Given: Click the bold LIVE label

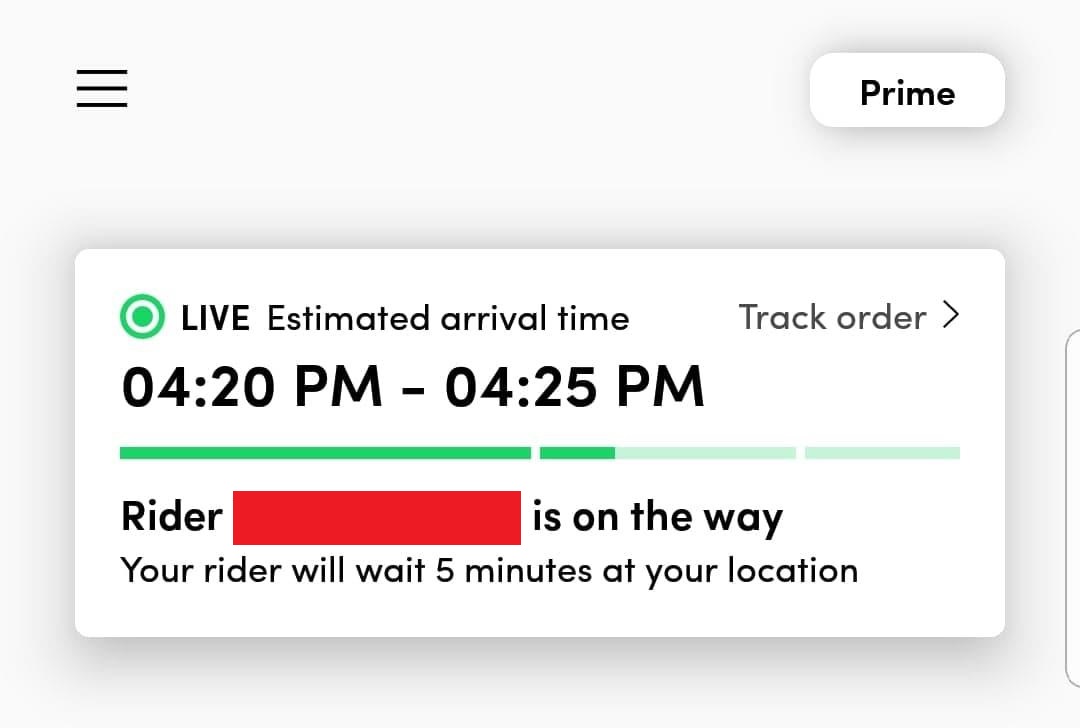Looking at the screenshot, I should (x=215, y=318).
